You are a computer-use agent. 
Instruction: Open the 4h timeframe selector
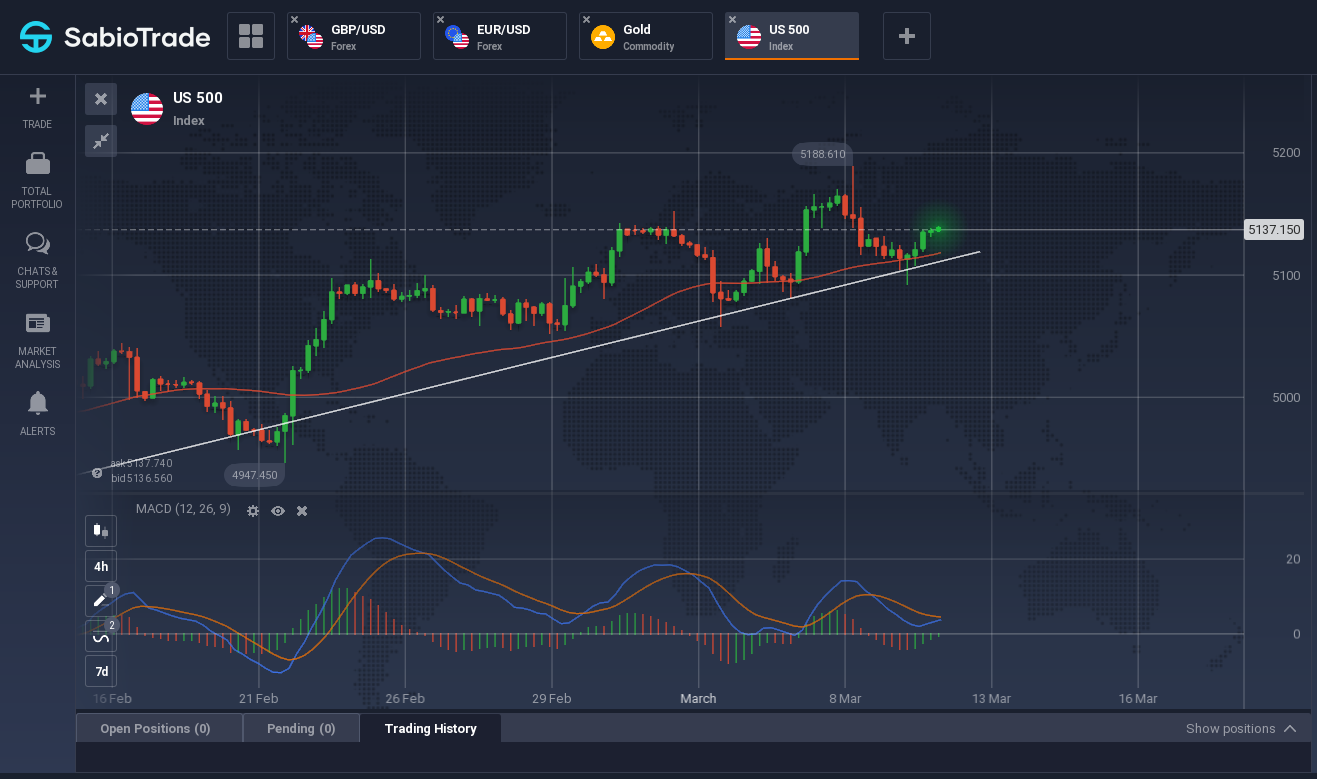click(x=100, y=566)
